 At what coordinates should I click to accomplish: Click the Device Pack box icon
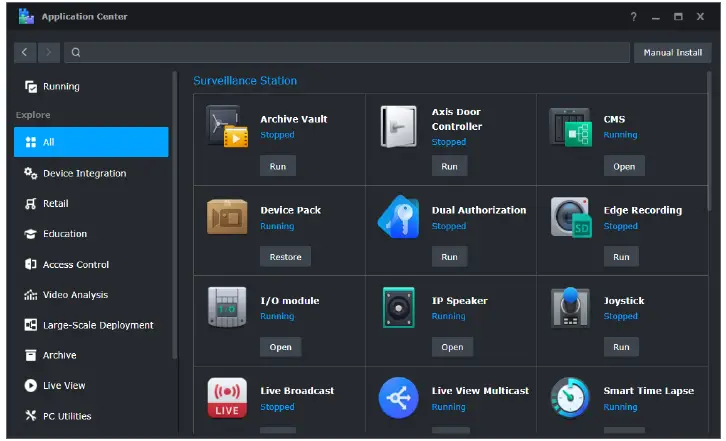tap(227, 217)
